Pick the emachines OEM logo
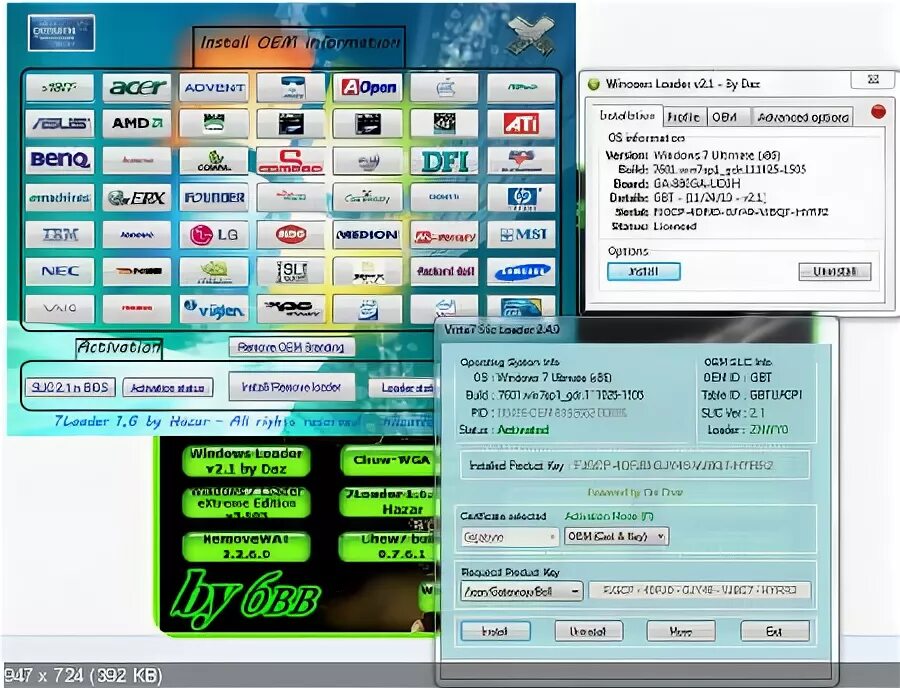This screenshot has width=900, height=688. click(x=60, y=197)
